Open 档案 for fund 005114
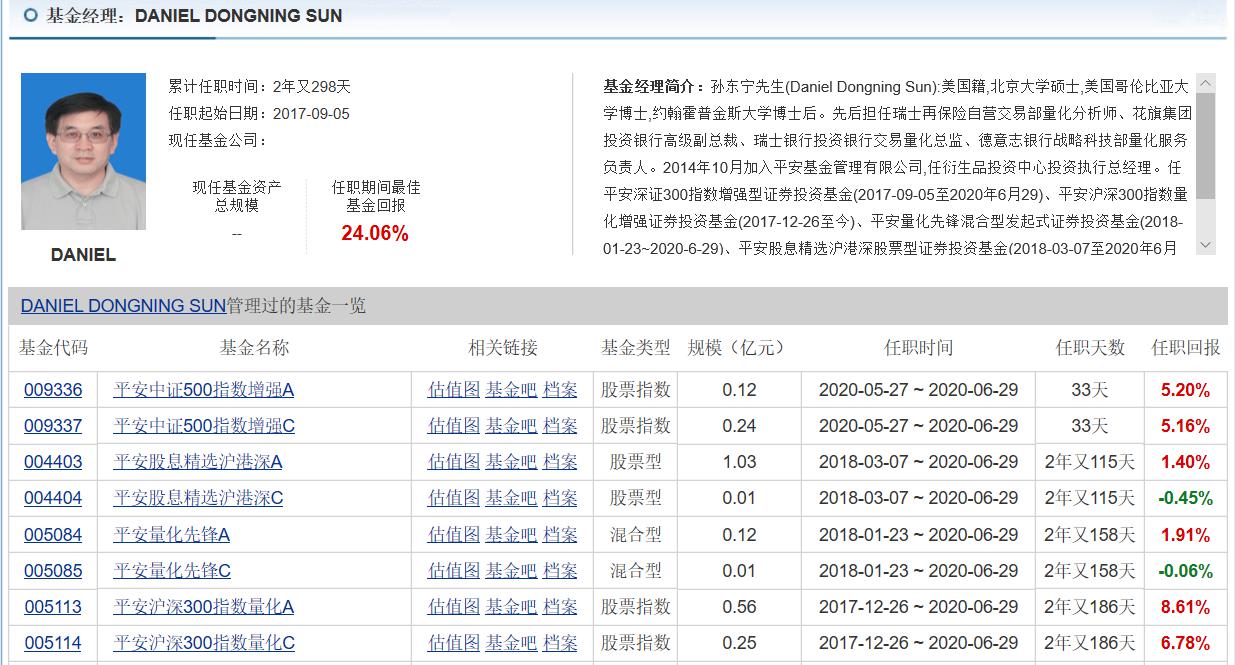Screen dimensions: 1235x665 coord(560,643)
